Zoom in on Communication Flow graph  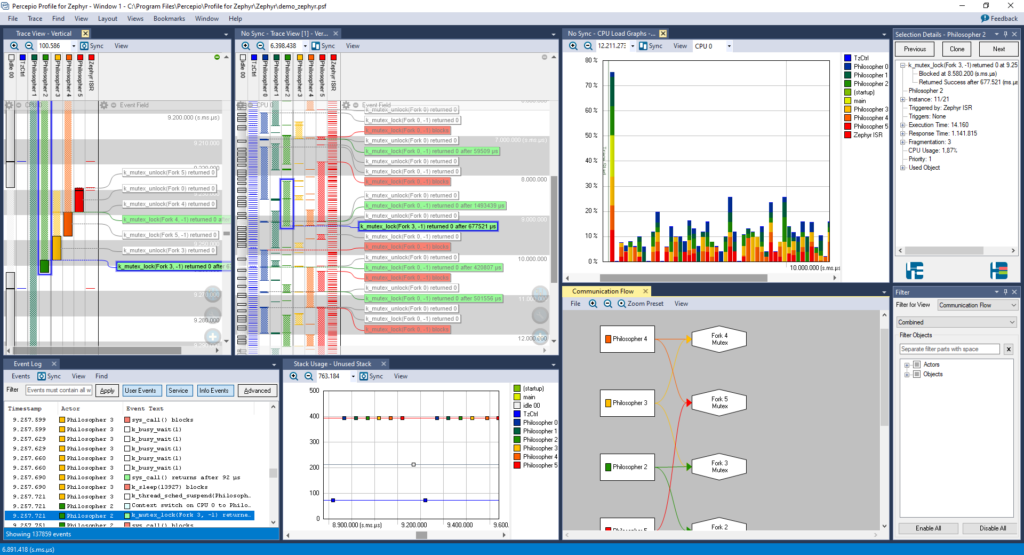[x=593, y=304]
